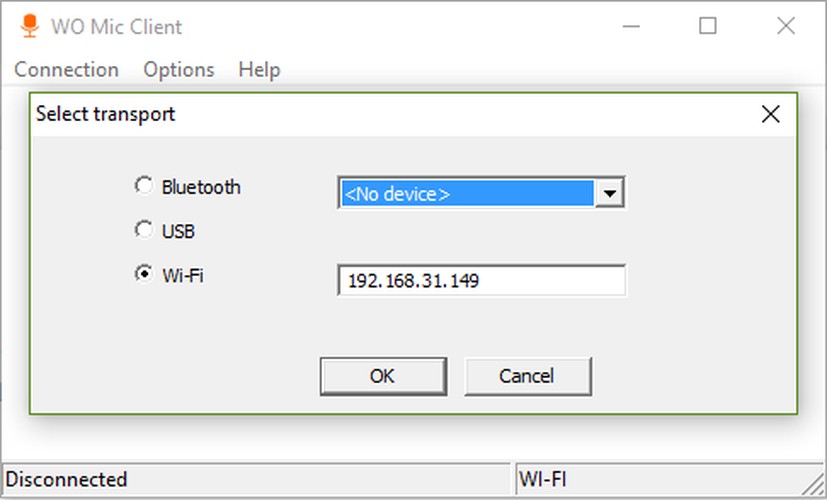Click the Disconnected status bar text
The height and width of the screenshot is (500, 827).
coord(66,479)
